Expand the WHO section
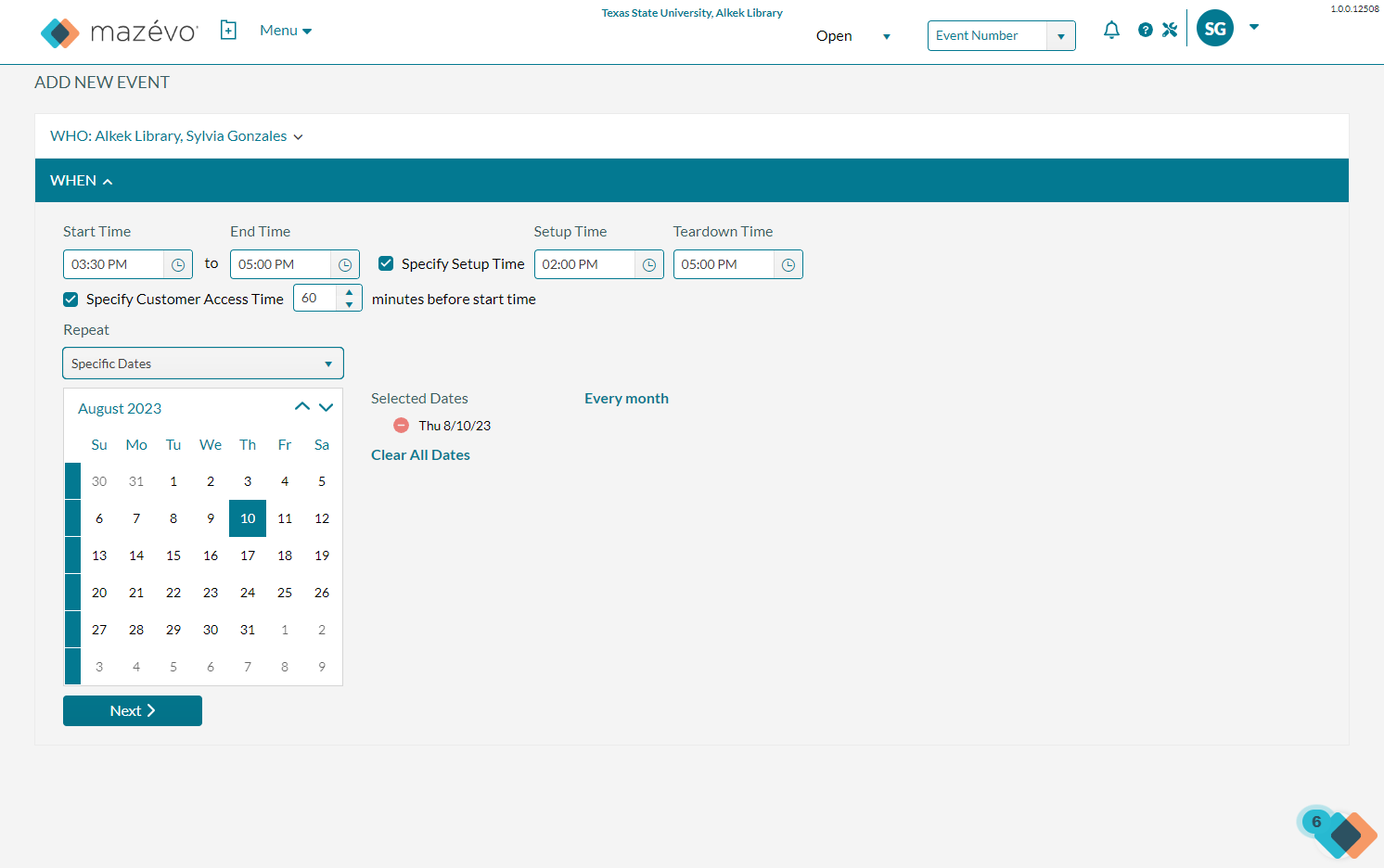This screenshot has width=1384, height=868. click(176, 136)
